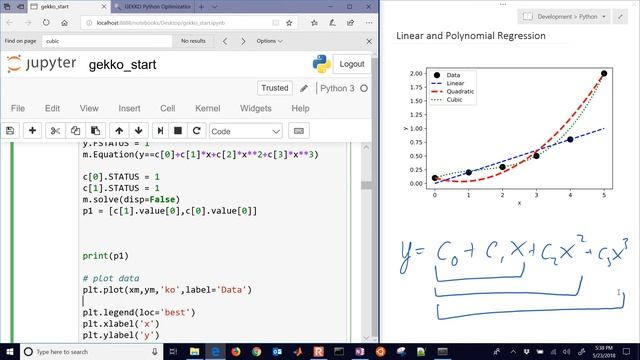The width and height of the screenshot is (640, 360).
Task: Open the Insert menu in Jupyter
Action: coord(129,108)
